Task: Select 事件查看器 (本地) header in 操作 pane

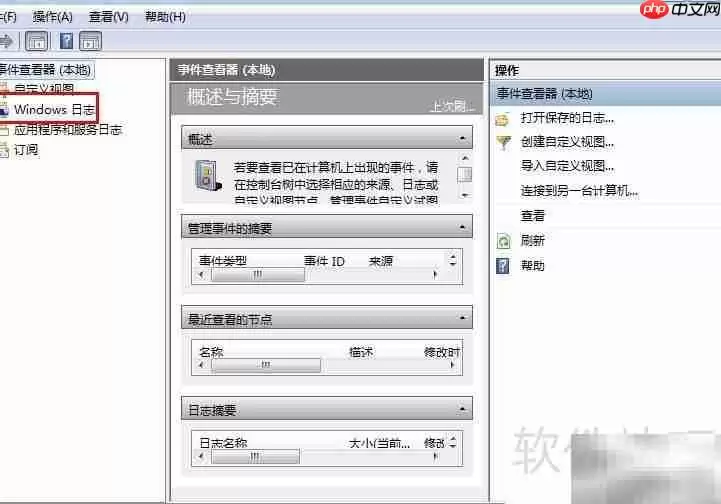Action: click(607, 94)
